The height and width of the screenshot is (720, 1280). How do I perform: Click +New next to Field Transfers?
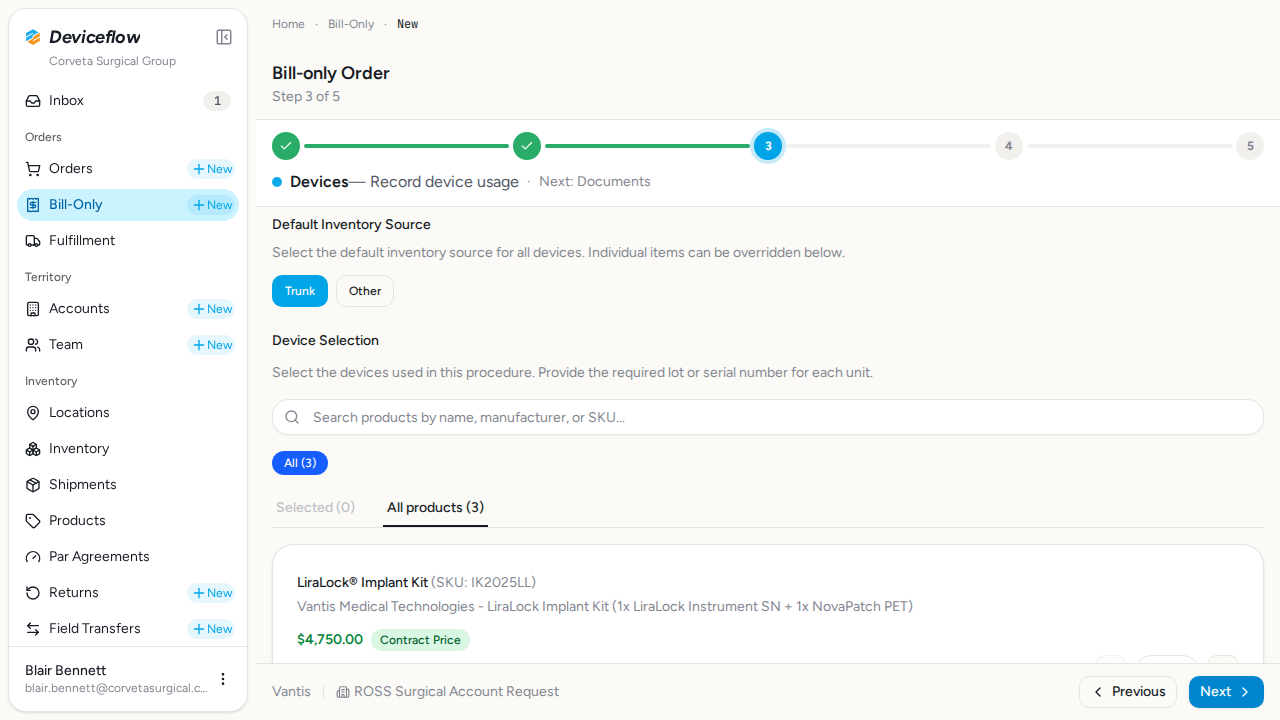point(212,629)
